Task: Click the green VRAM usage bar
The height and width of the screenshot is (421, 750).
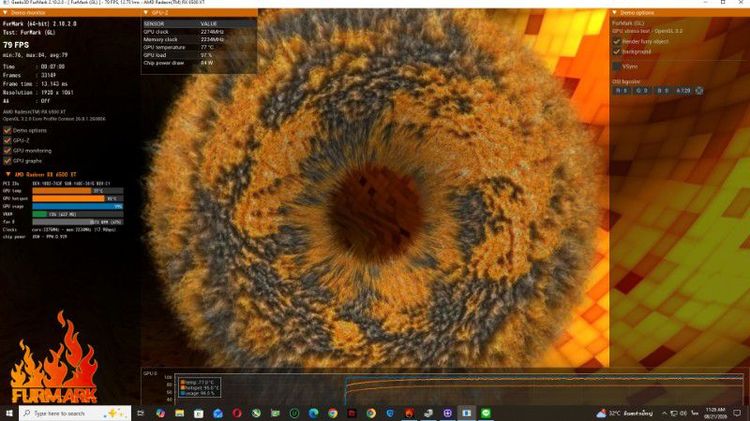Action: pos(40,214)
